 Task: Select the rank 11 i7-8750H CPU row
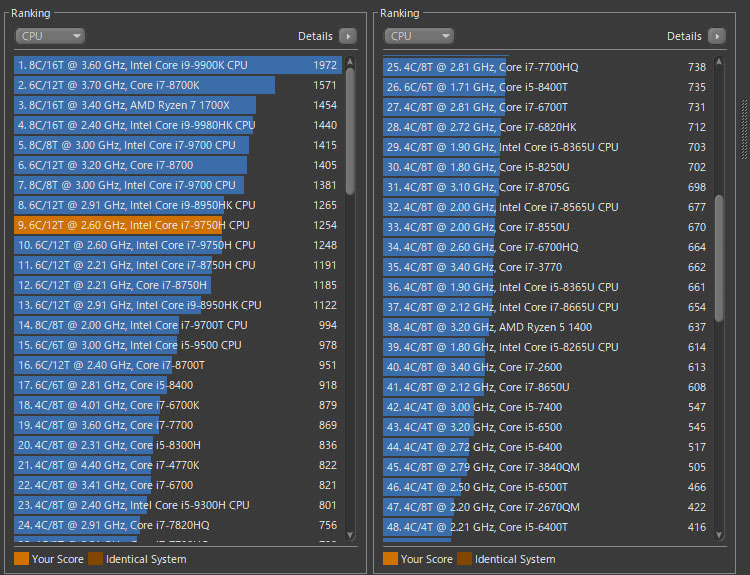point(178,265)
